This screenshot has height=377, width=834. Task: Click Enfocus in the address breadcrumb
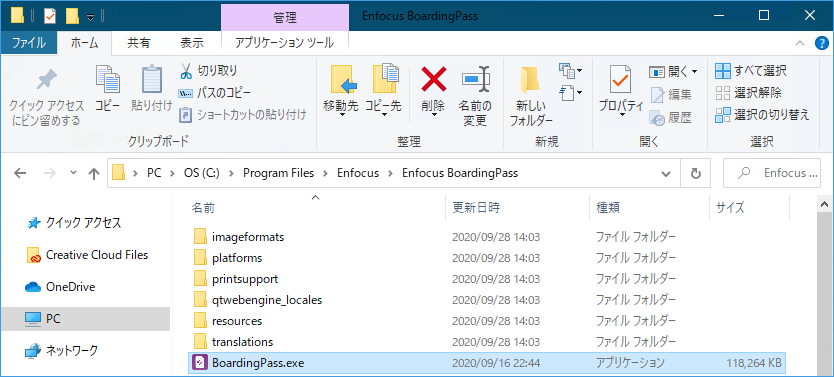pos(358,173)
